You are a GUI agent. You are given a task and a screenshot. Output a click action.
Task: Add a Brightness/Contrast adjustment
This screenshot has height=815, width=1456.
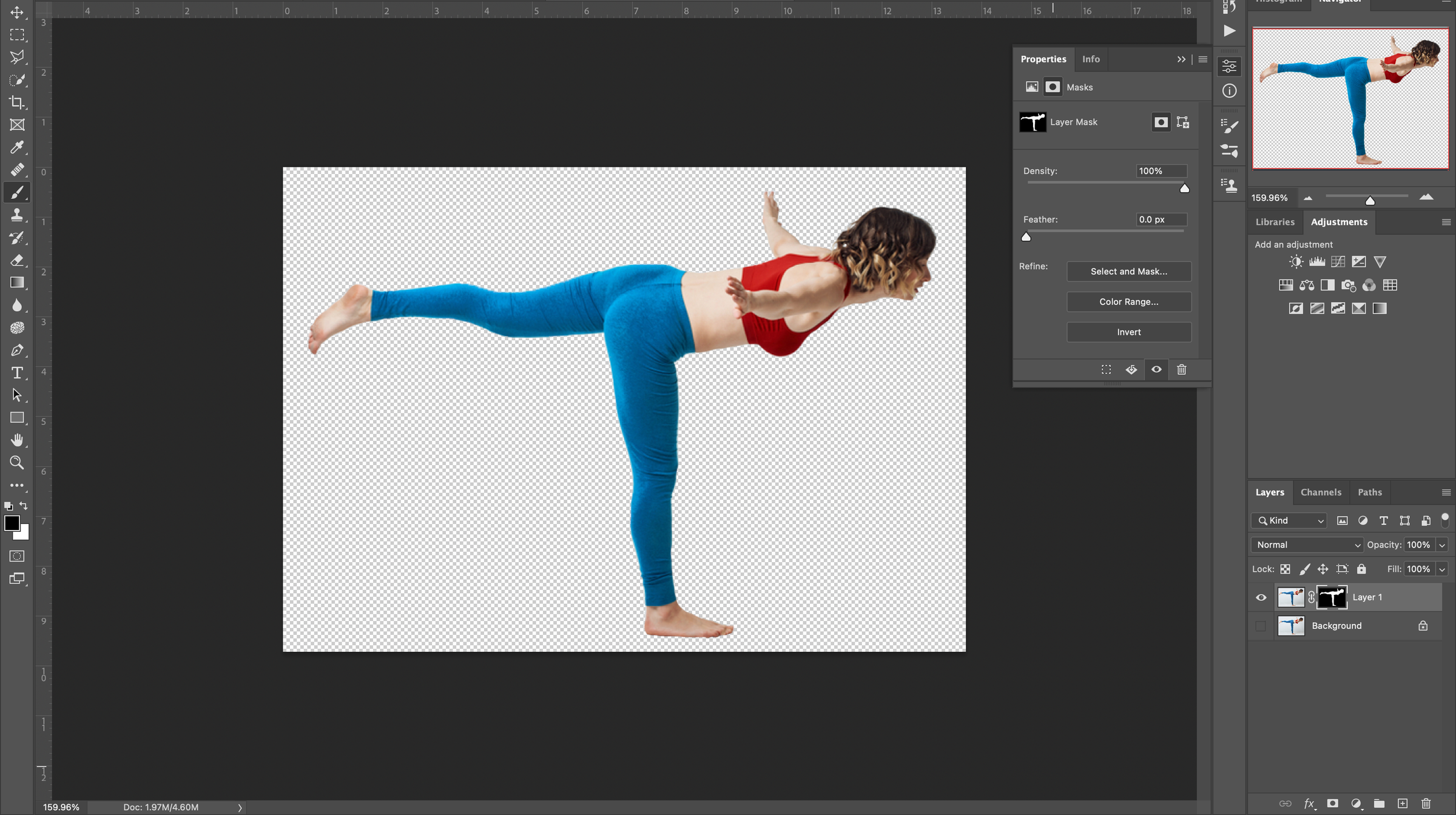point(1296,261)
